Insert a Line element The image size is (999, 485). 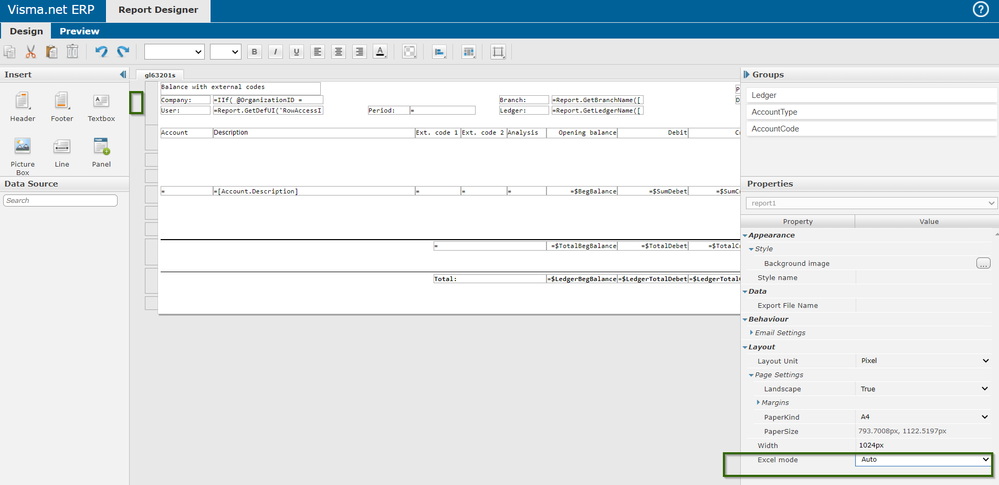pyautogui.click(x=62, y=152)
